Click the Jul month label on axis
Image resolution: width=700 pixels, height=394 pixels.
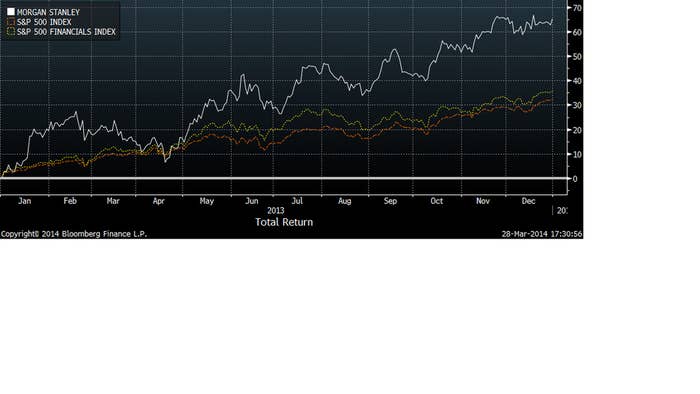[297, 201]
